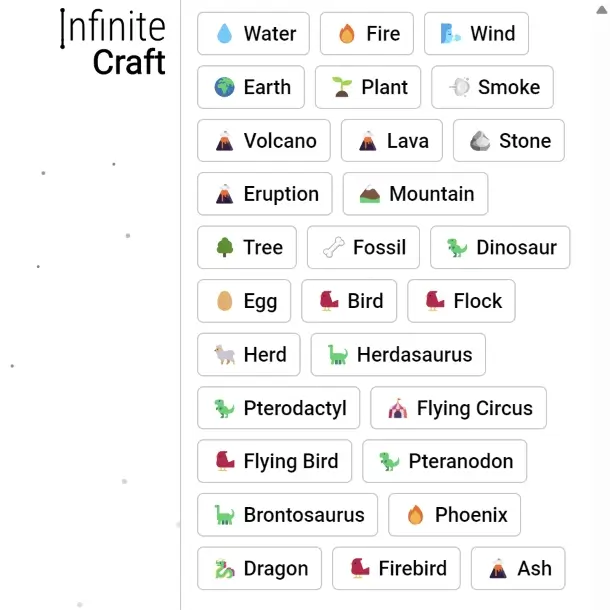This screenshot has height=610, width=610.
Task: Click the scrollbar up arrow
Action: 602,10
